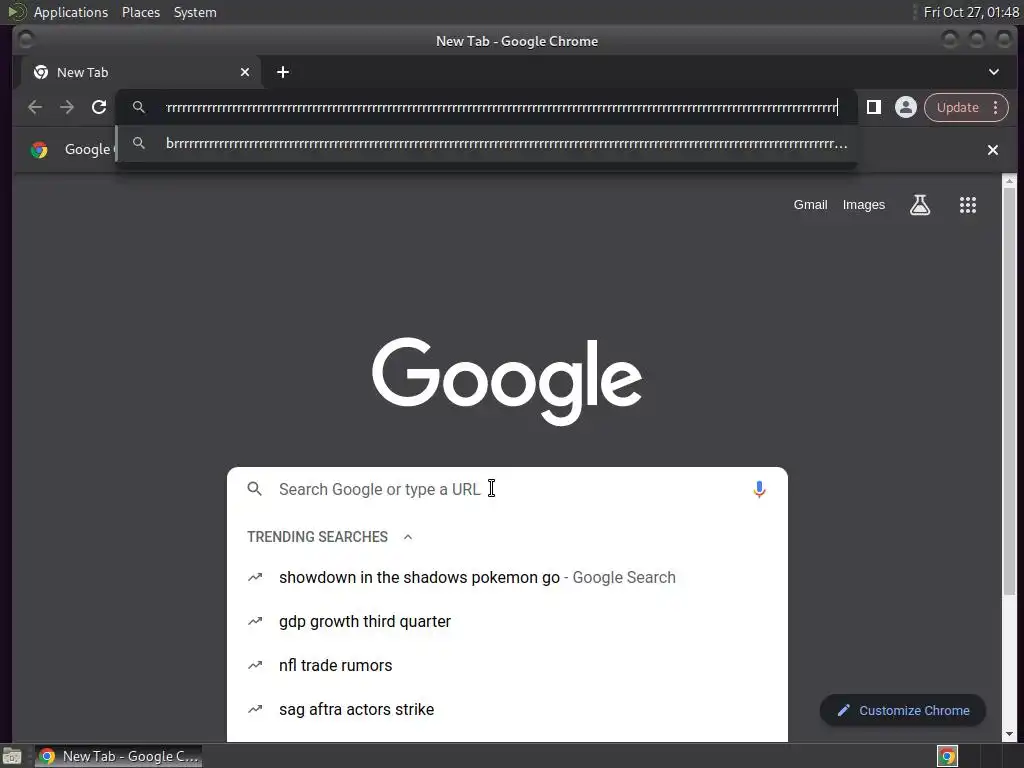Dismiss the infobar with X
This screenshot has width=1024, height=768.
(993, 150)
